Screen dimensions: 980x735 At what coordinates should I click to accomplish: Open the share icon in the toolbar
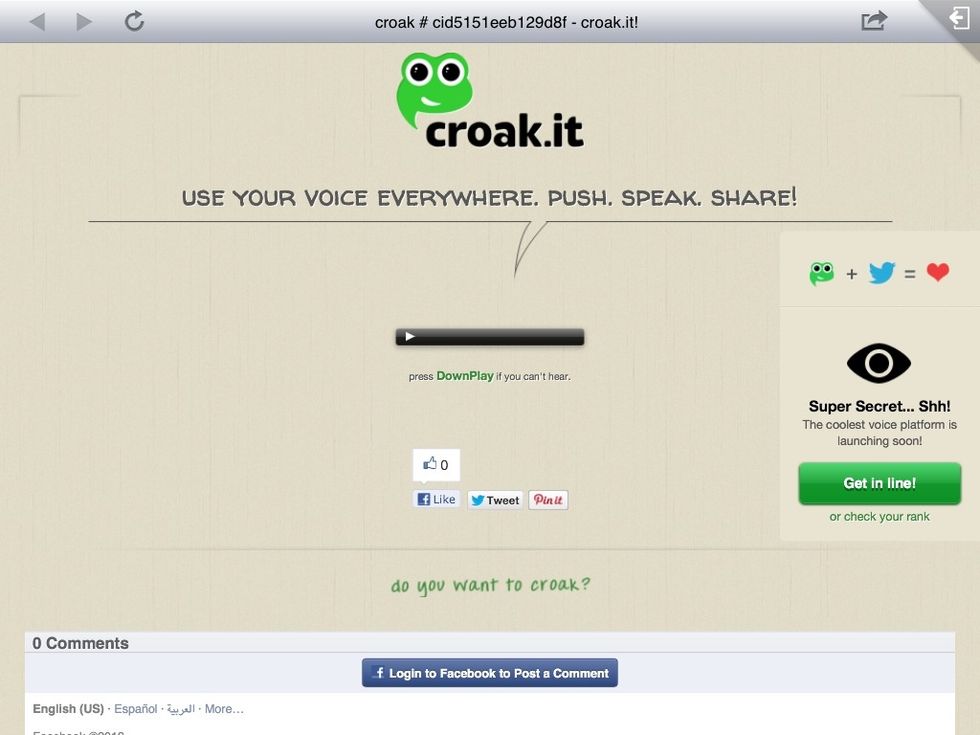pos(874,21)
